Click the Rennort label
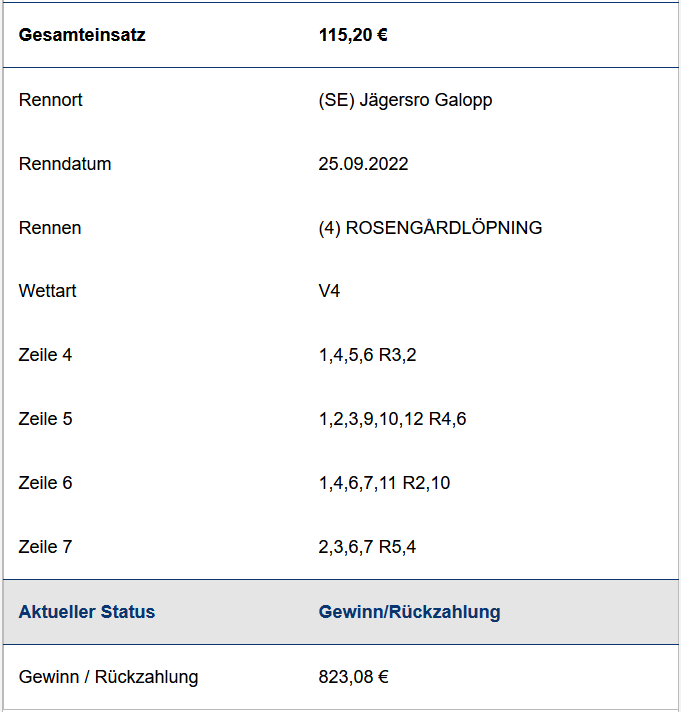 pyautogui.click(x=50, y=100)
